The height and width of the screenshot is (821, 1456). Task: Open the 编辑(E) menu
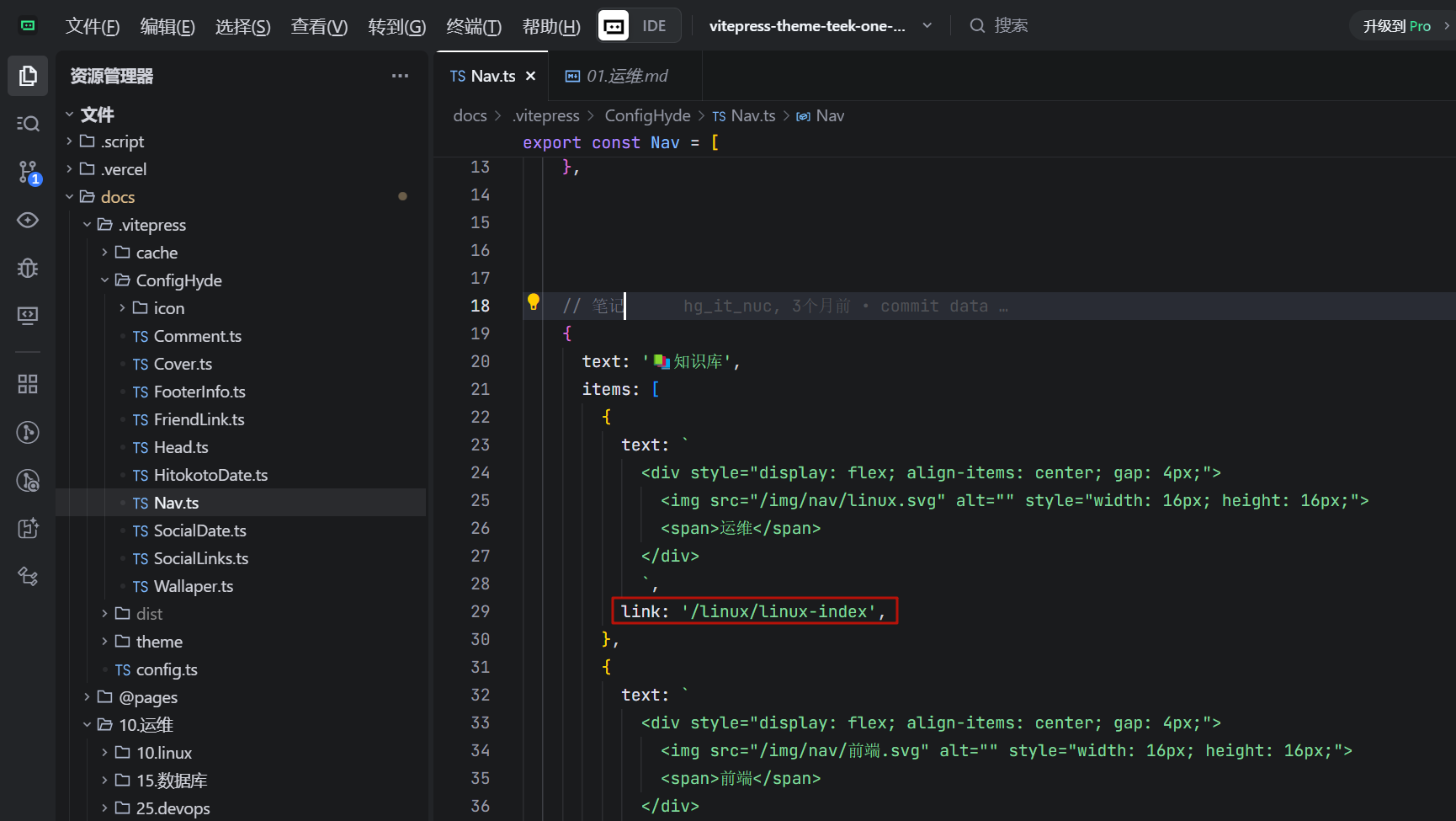167,26
